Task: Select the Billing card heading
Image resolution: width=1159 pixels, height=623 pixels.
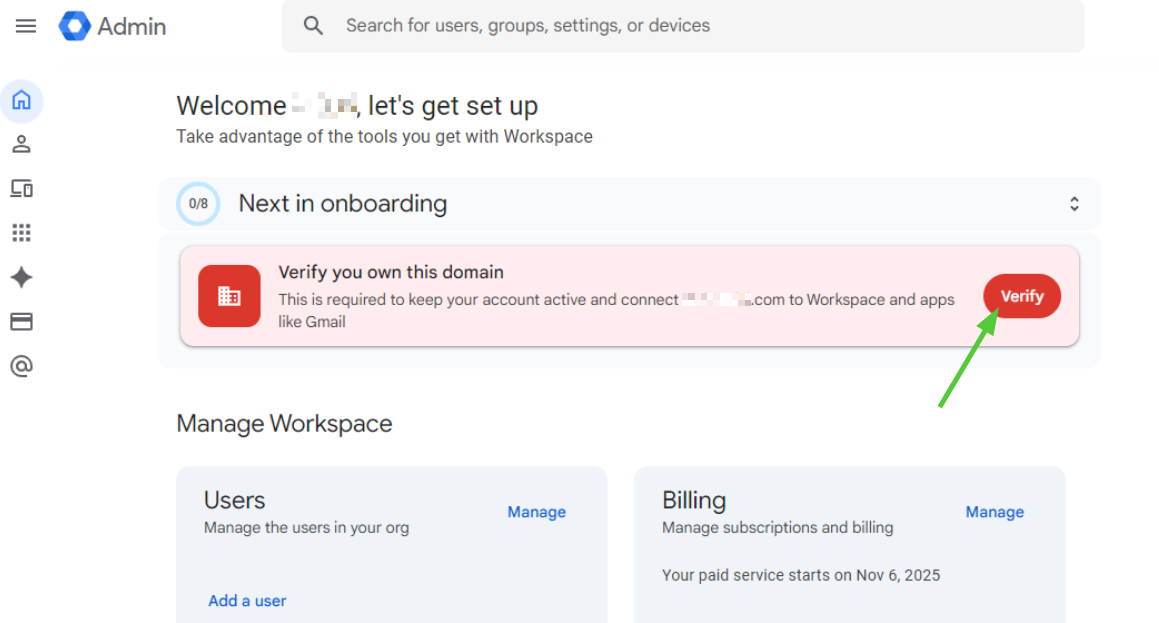Action: click(694, 500)
